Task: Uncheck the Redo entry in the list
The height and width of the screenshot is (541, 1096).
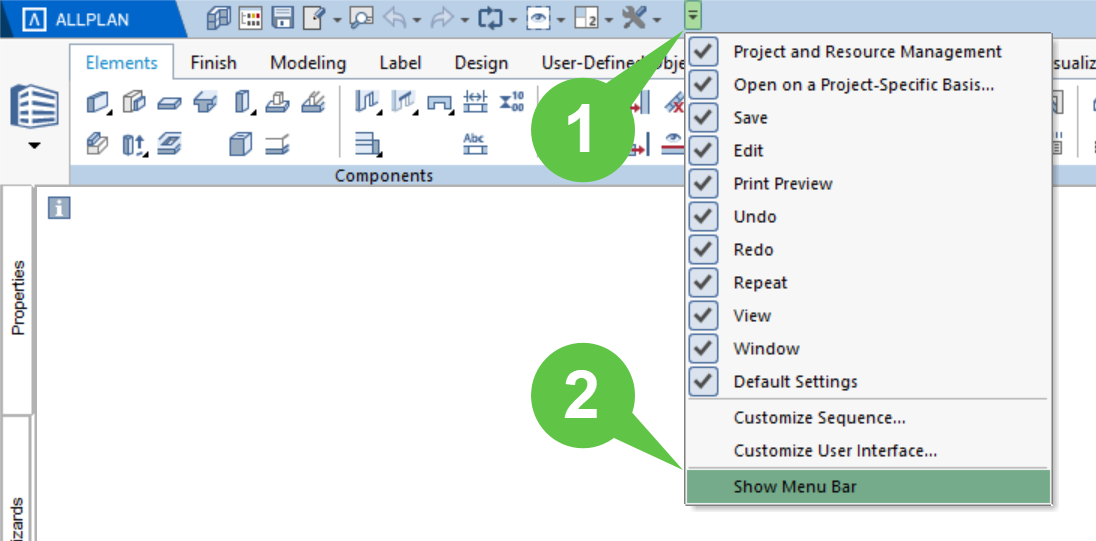Action: tap(703, 250)
